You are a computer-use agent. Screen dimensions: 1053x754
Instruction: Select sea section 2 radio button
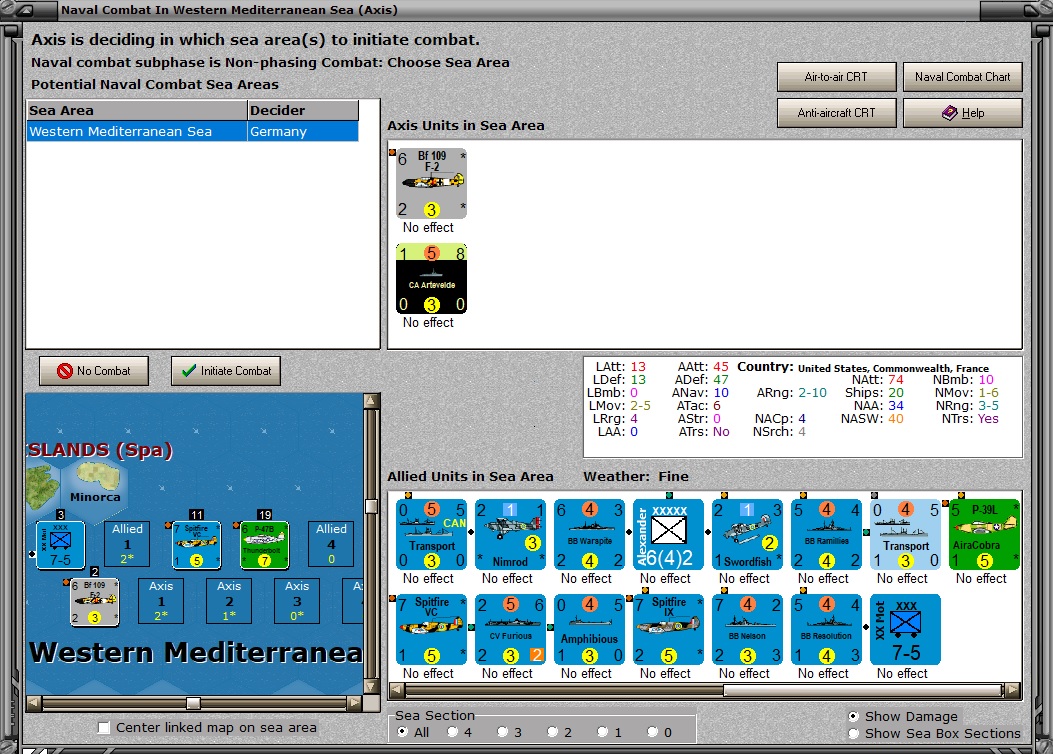tap(552, 732)
